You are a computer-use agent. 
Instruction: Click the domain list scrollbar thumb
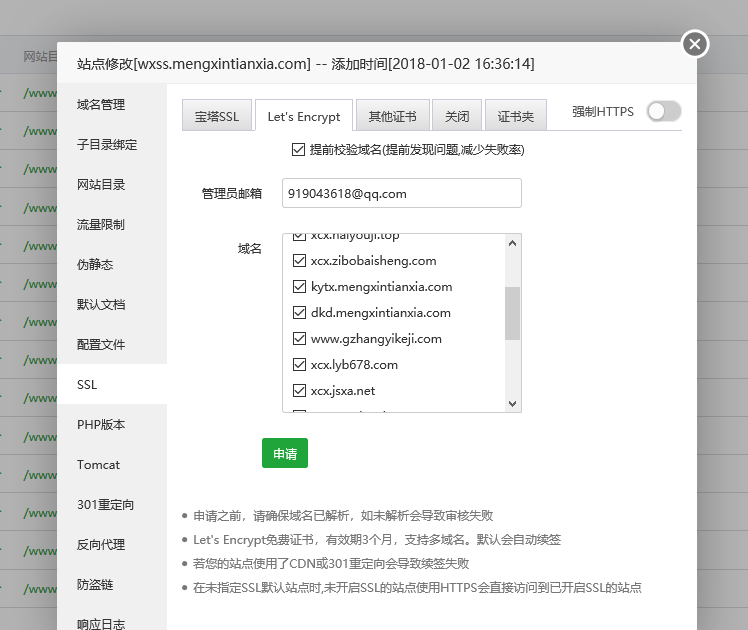pyautogui.click(x=512, y=313)
